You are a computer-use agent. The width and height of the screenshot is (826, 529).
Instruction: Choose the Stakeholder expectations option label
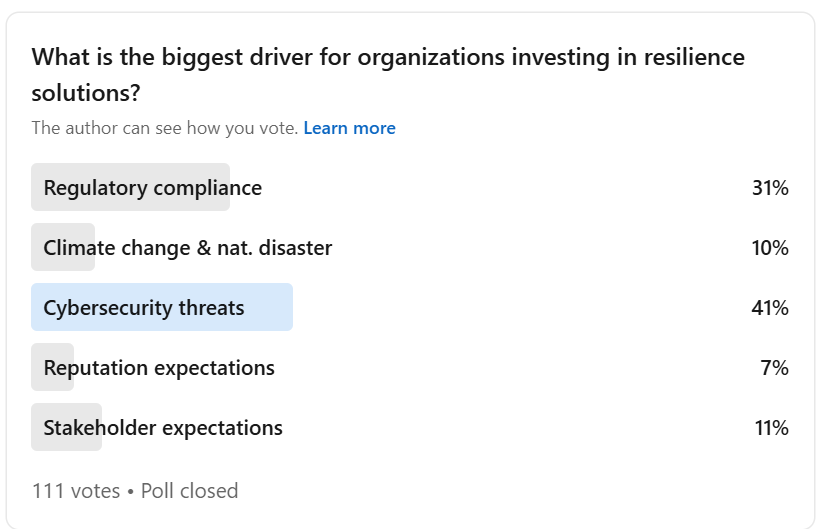tap(163, 428)
